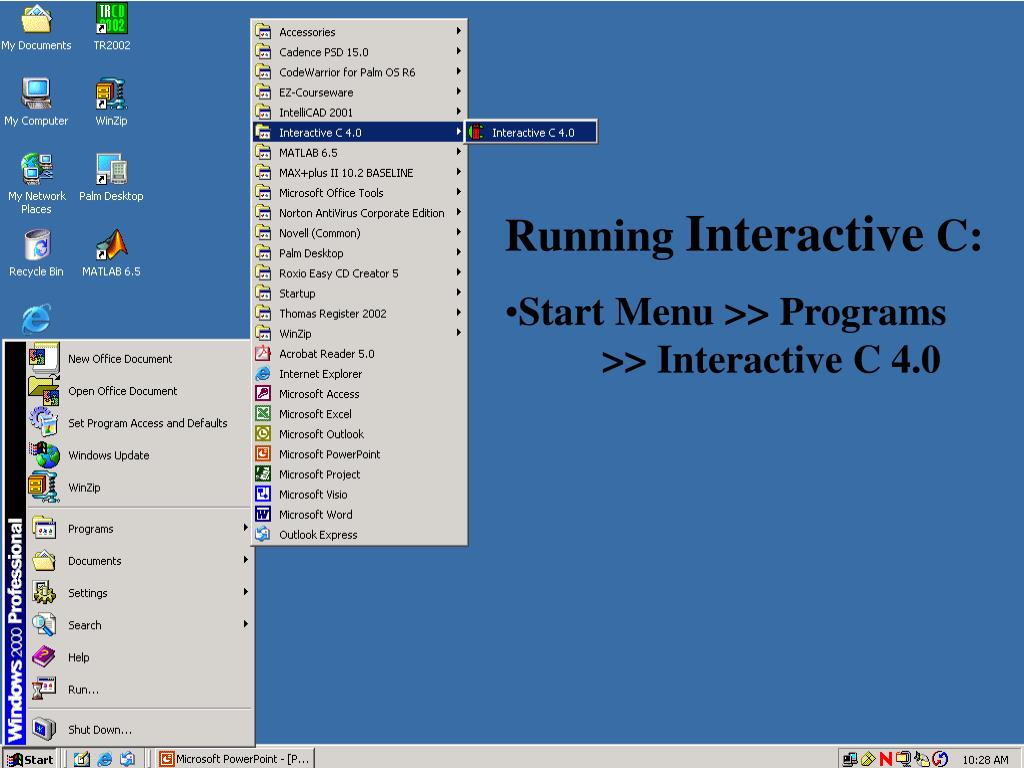This screenshot has height=768, width=1024.
Task: Select the Recycle Bin icon
Action: pos(36,253)
